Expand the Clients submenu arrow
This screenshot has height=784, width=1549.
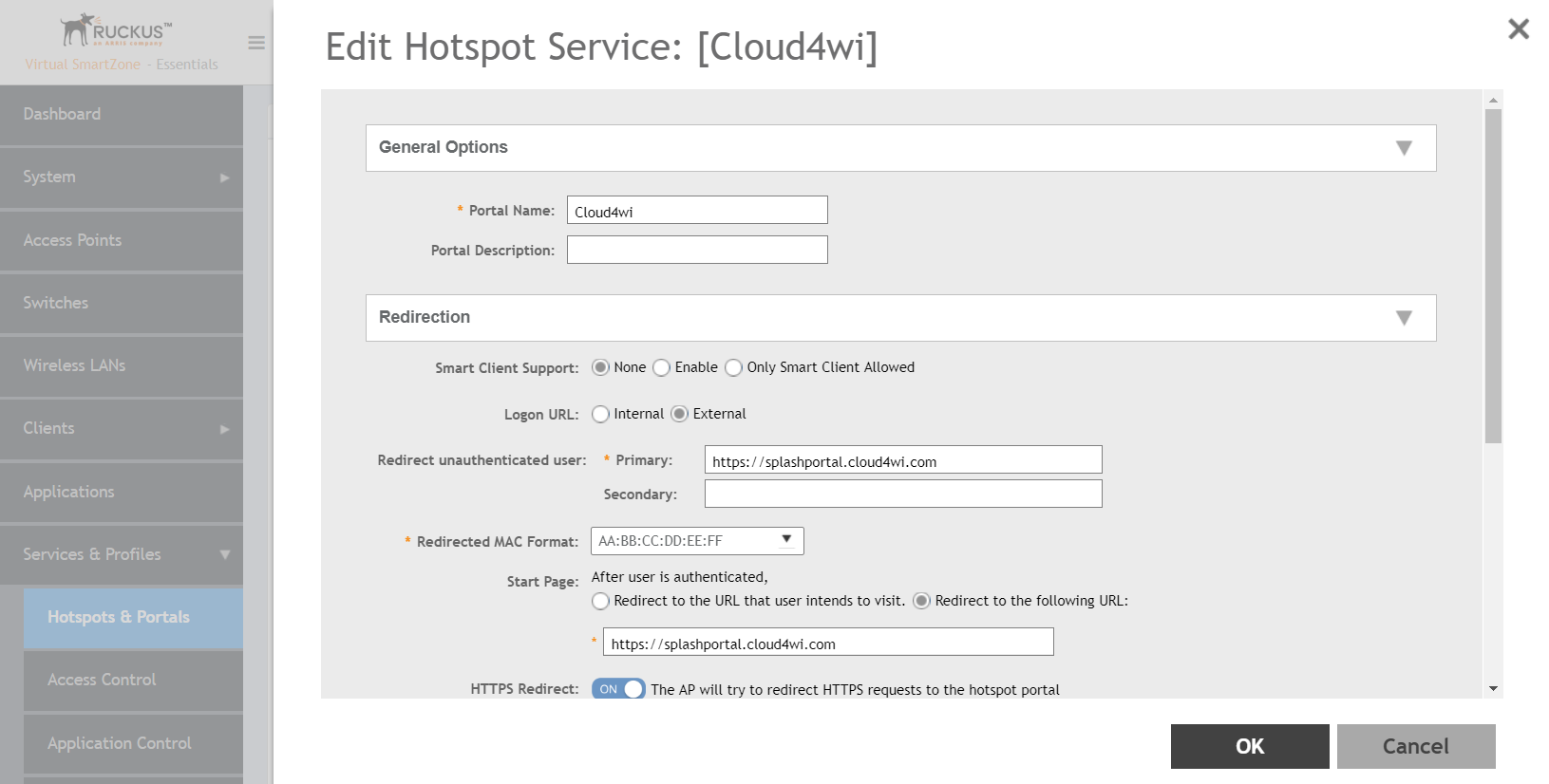tap(225, 429)
